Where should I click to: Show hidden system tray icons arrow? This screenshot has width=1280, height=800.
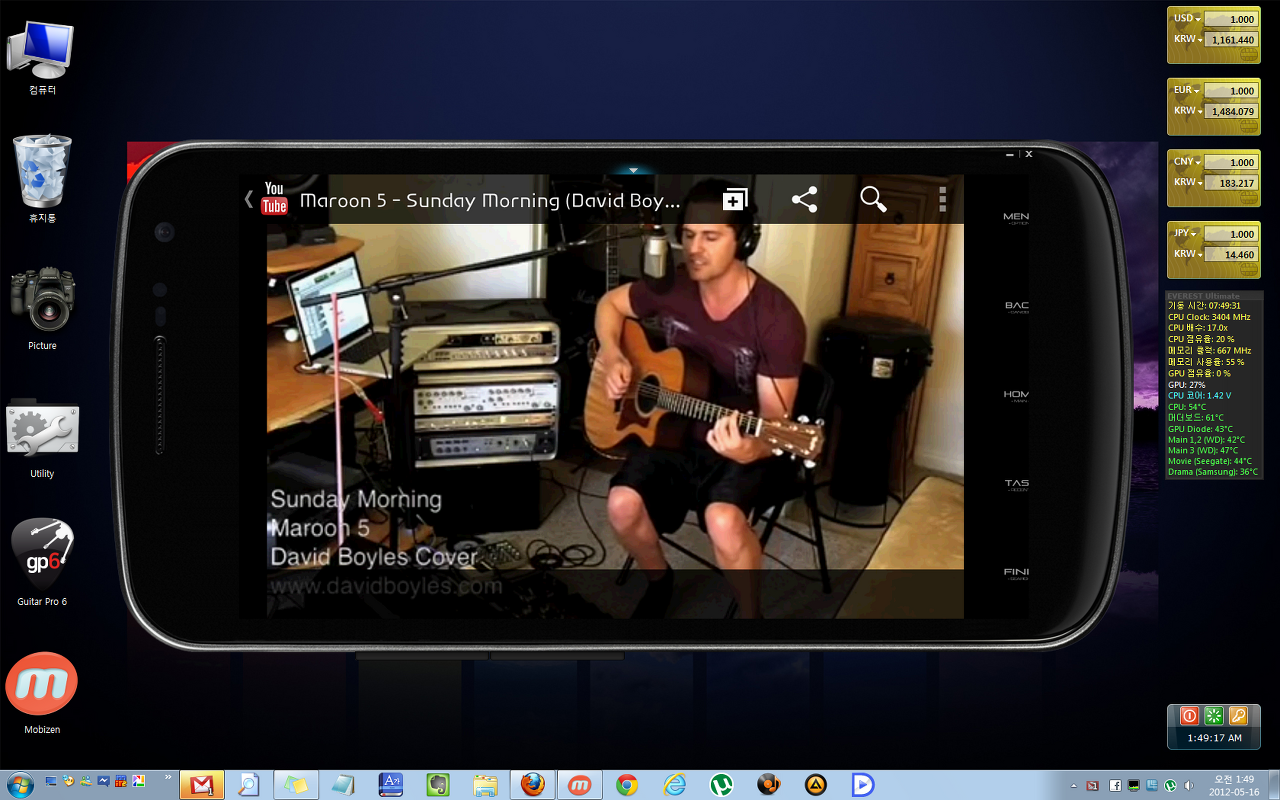pyautogui.click(x=1074, y=786)
